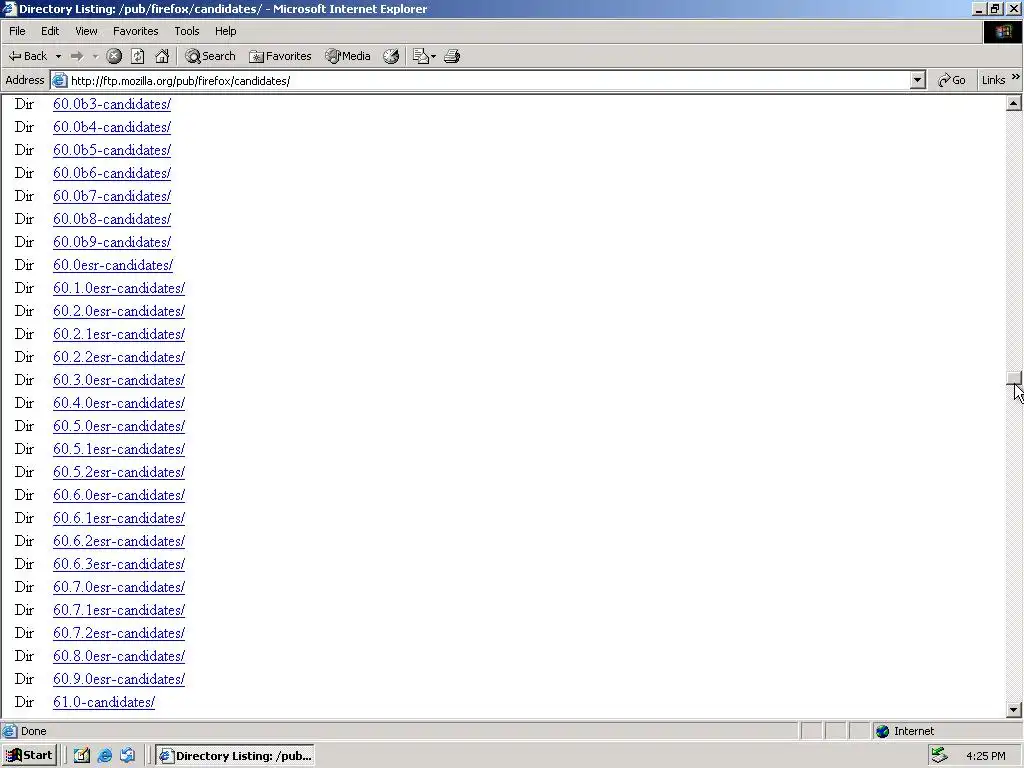
Task: Open the 60.3.0esr-candidates/ link
Action: click(119, 380)
